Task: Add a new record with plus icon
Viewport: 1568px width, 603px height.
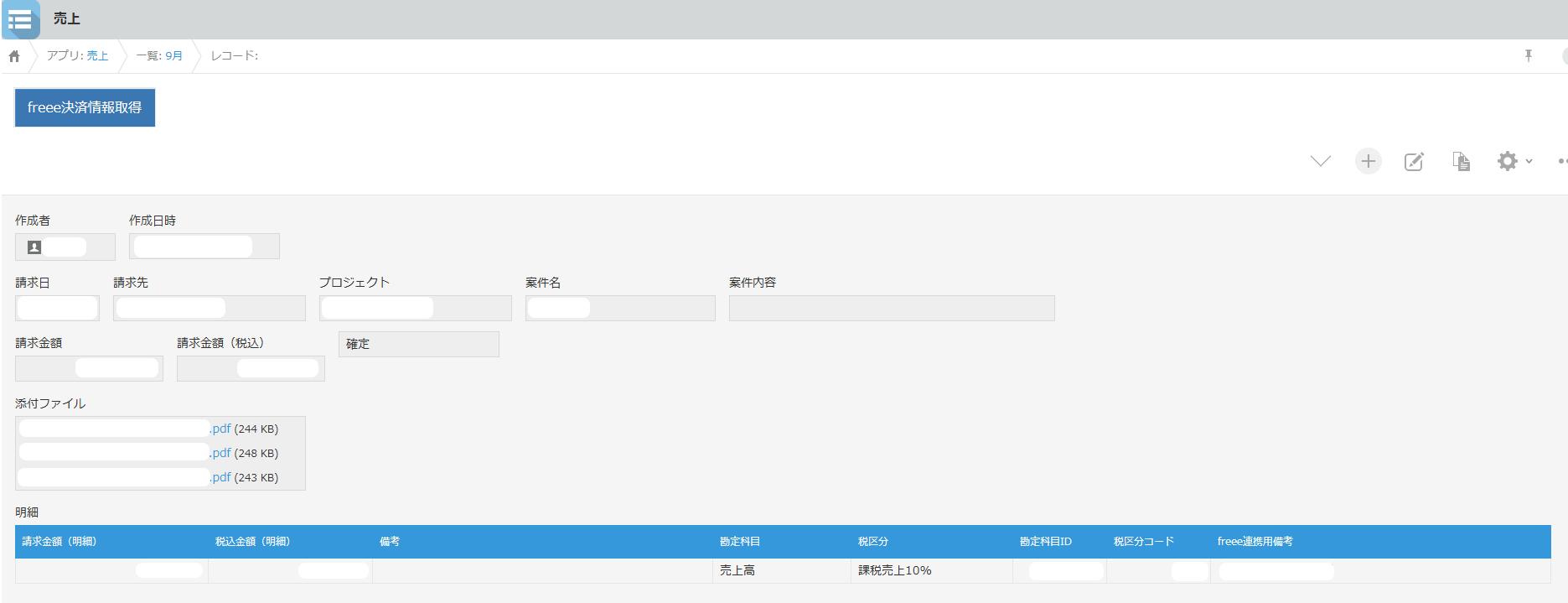Action: tap(1368, 161)
